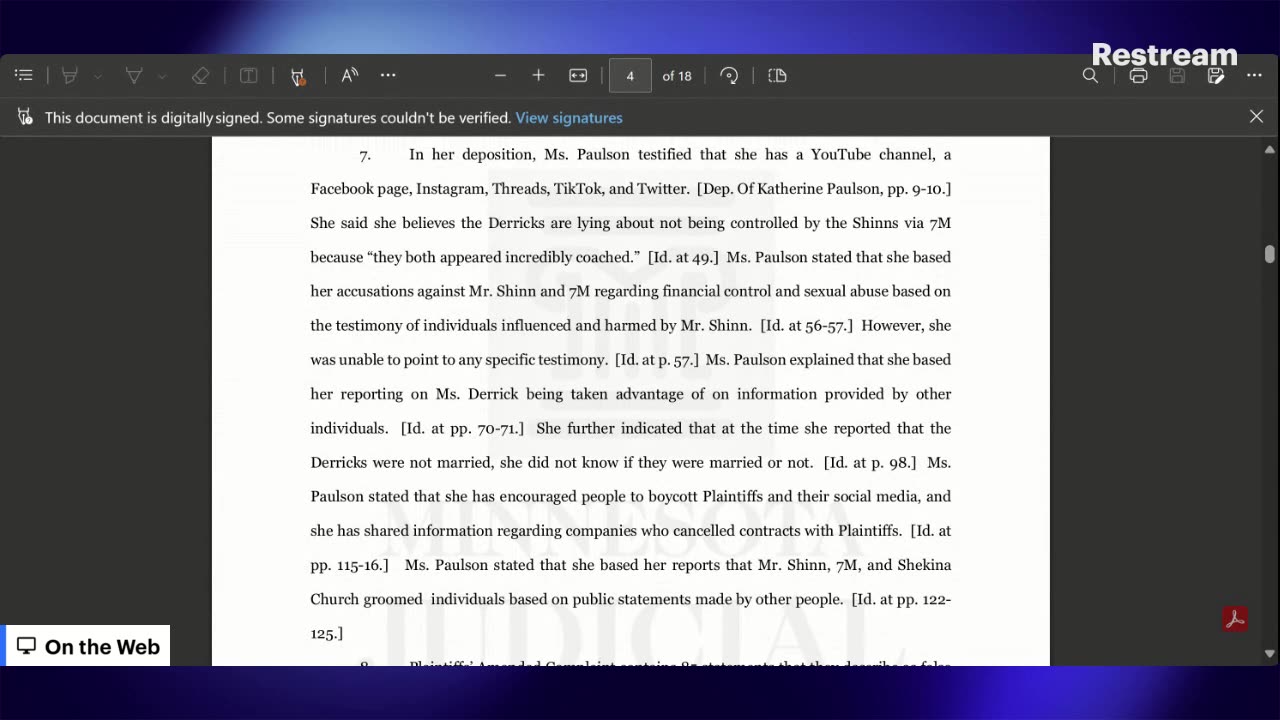1280x720 pixels.
Task: Switch page view layout
Action: 777,75
